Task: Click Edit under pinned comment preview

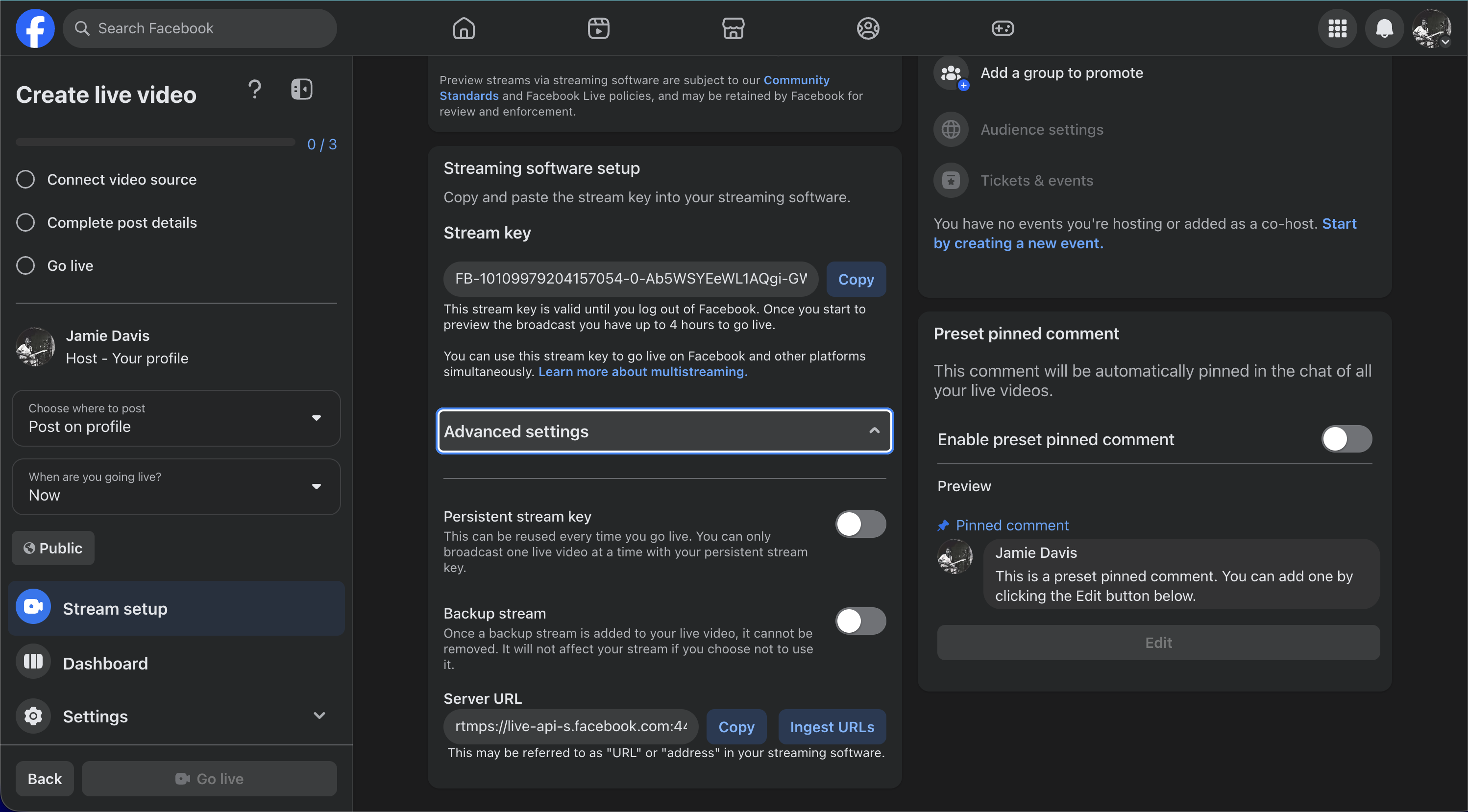Action: (x=1158, y=643)
